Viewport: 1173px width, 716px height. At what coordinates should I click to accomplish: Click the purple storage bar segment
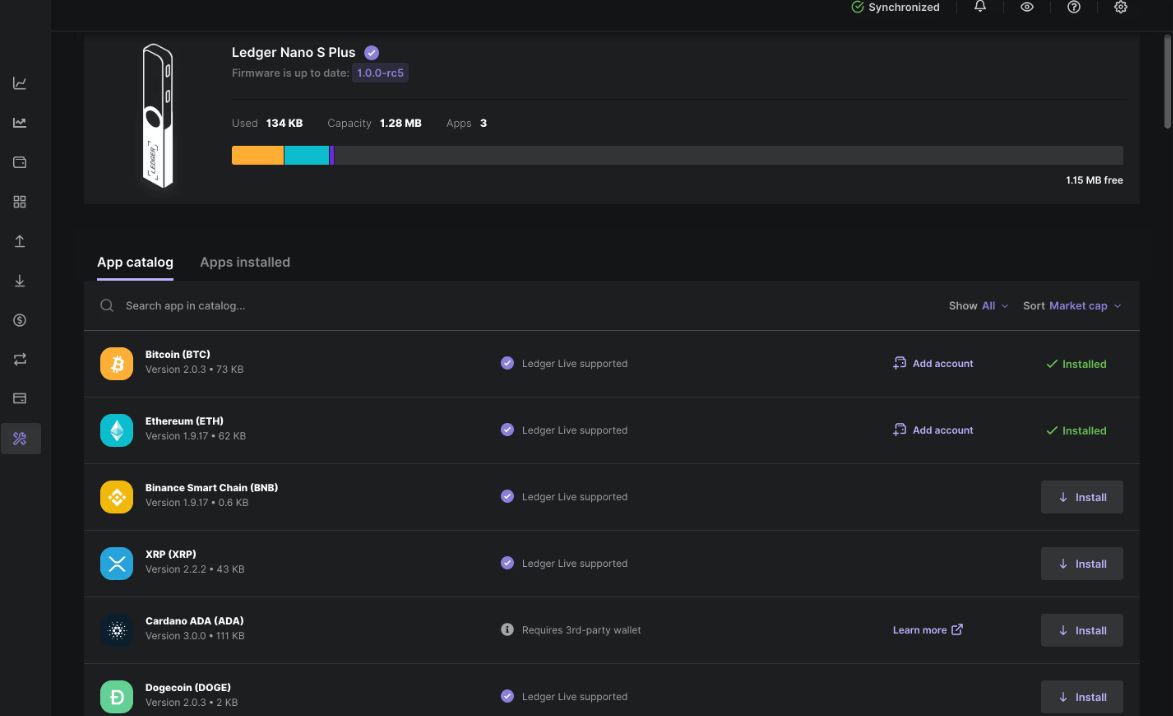(x=332, y=156)
